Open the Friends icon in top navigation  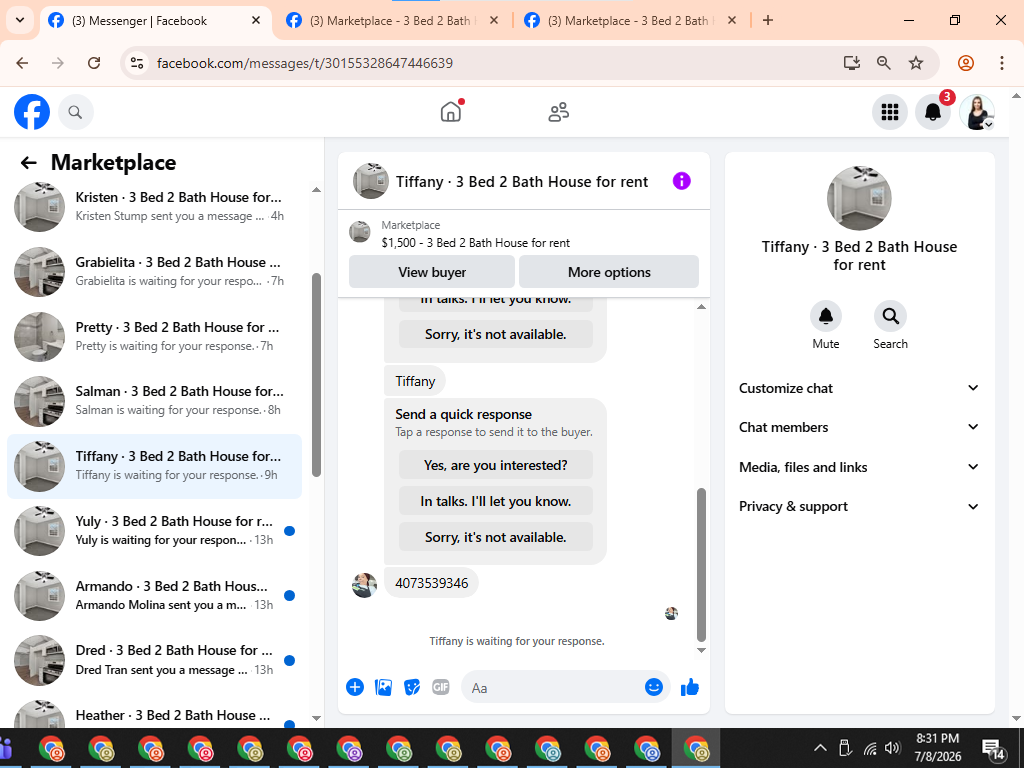[558, 112]
